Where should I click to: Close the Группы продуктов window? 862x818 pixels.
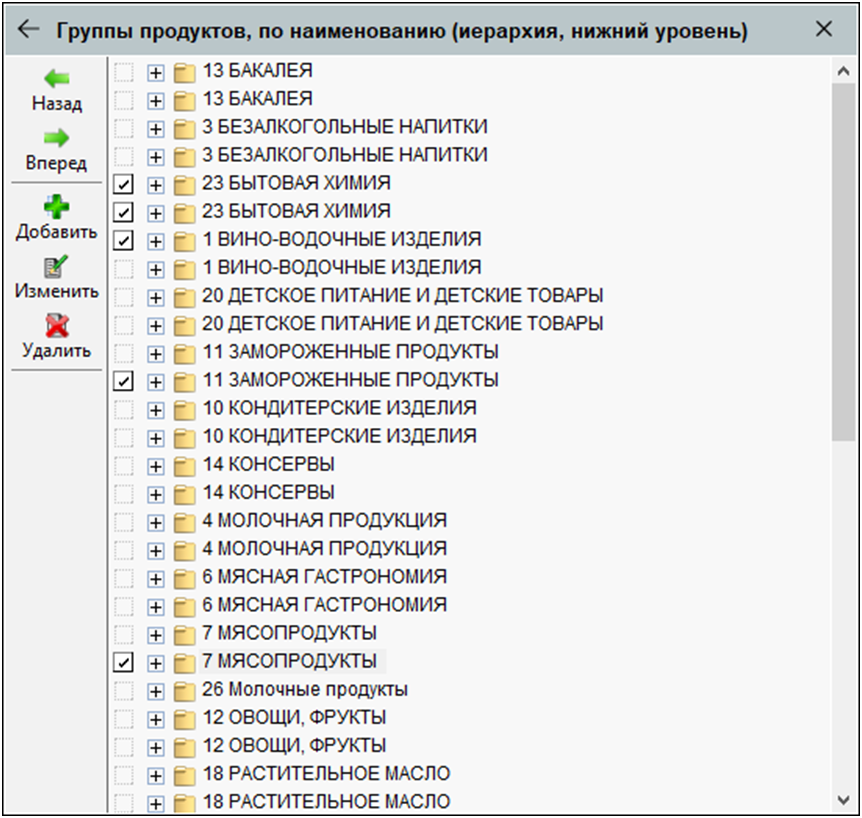[x=824, y=30]
